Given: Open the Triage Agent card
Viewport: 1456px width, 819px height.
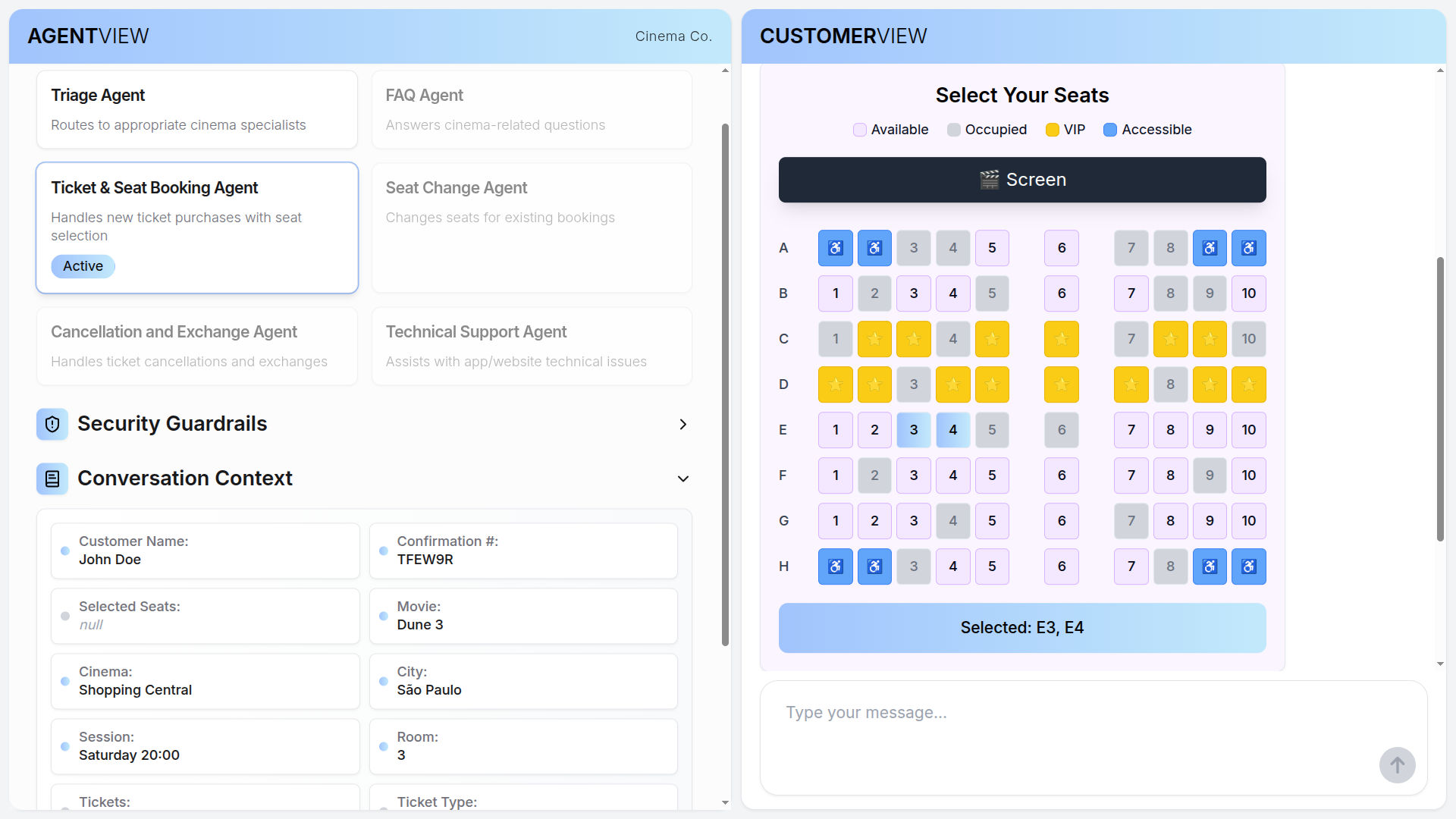Looking at the screenshot, I should [196, 109].
